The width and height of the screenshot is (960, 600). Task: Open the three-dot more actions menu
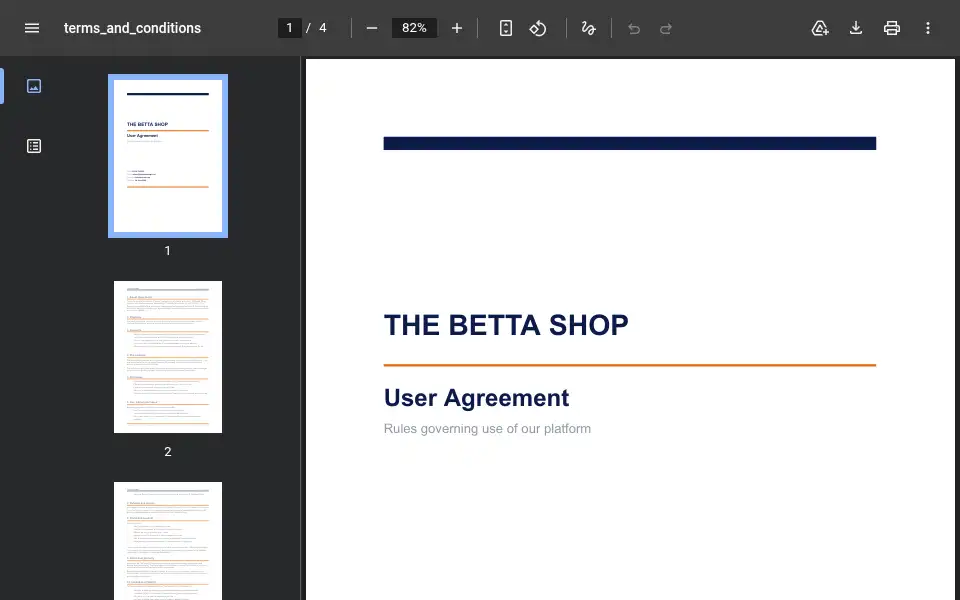[x=928, y=28]
